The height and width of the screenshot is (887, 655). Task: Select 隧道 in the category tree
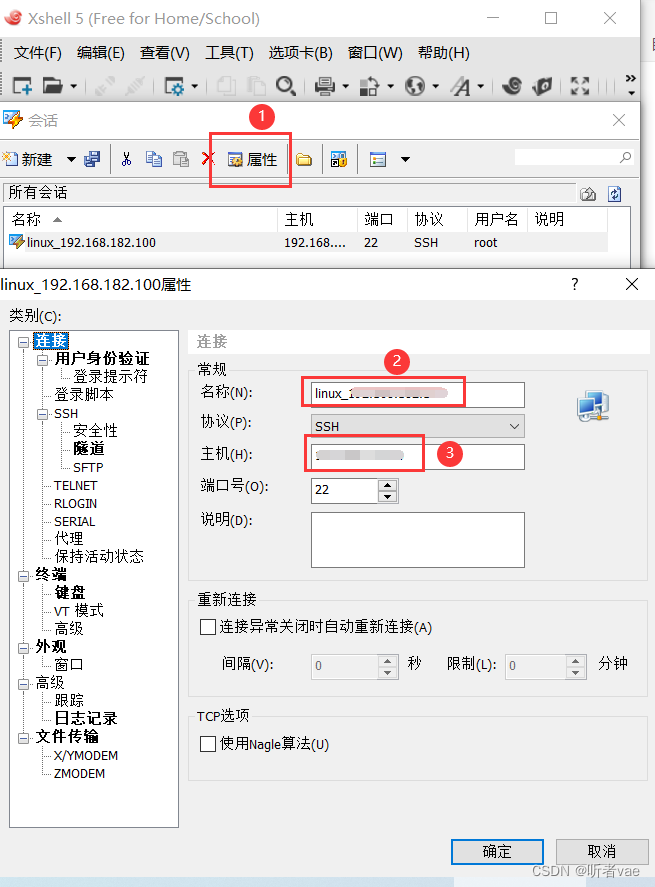point(89,449)
